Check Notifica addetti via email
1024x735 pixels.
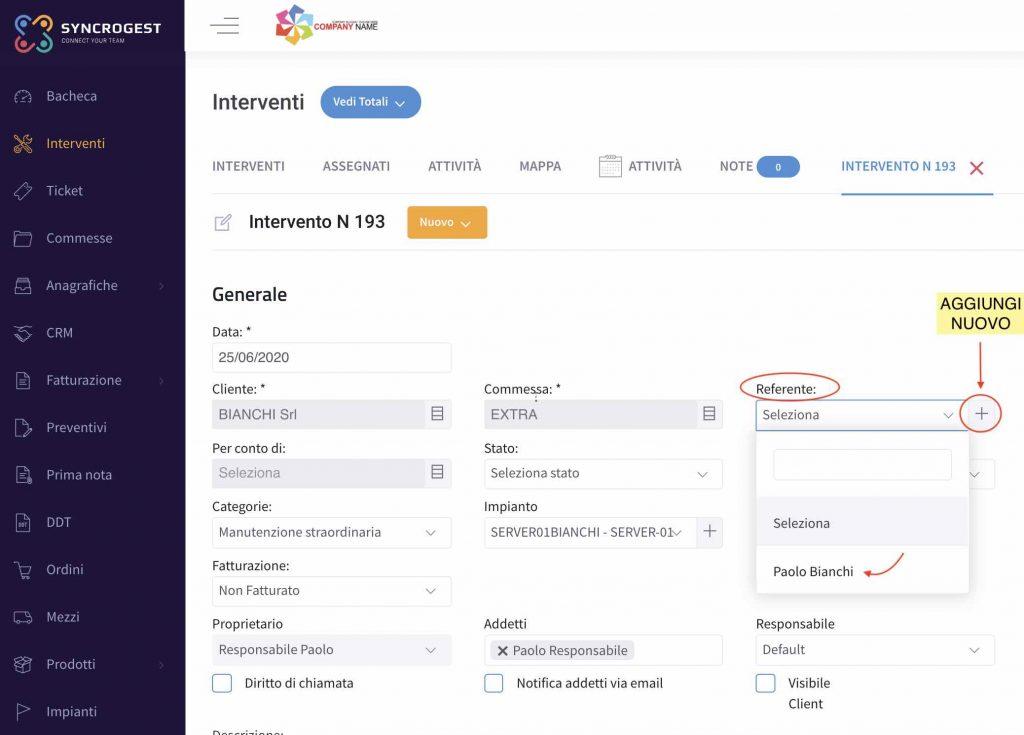pyautogui.click(x=494, y=683)
